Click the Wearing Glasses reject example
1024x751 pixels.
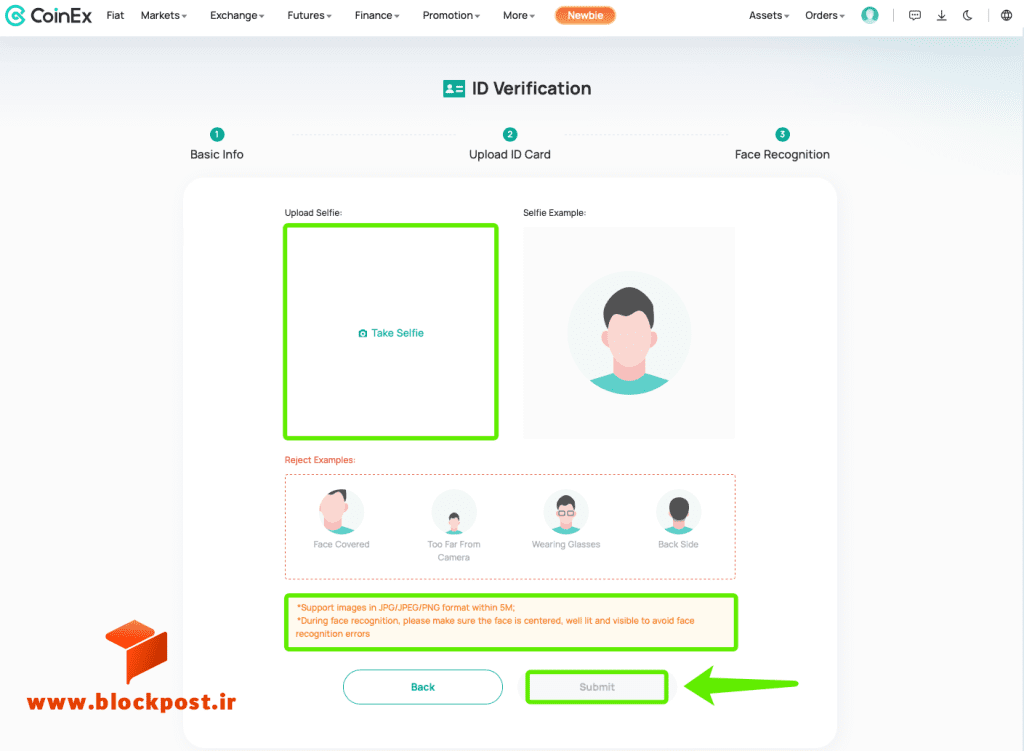click(x=566, y=519)
